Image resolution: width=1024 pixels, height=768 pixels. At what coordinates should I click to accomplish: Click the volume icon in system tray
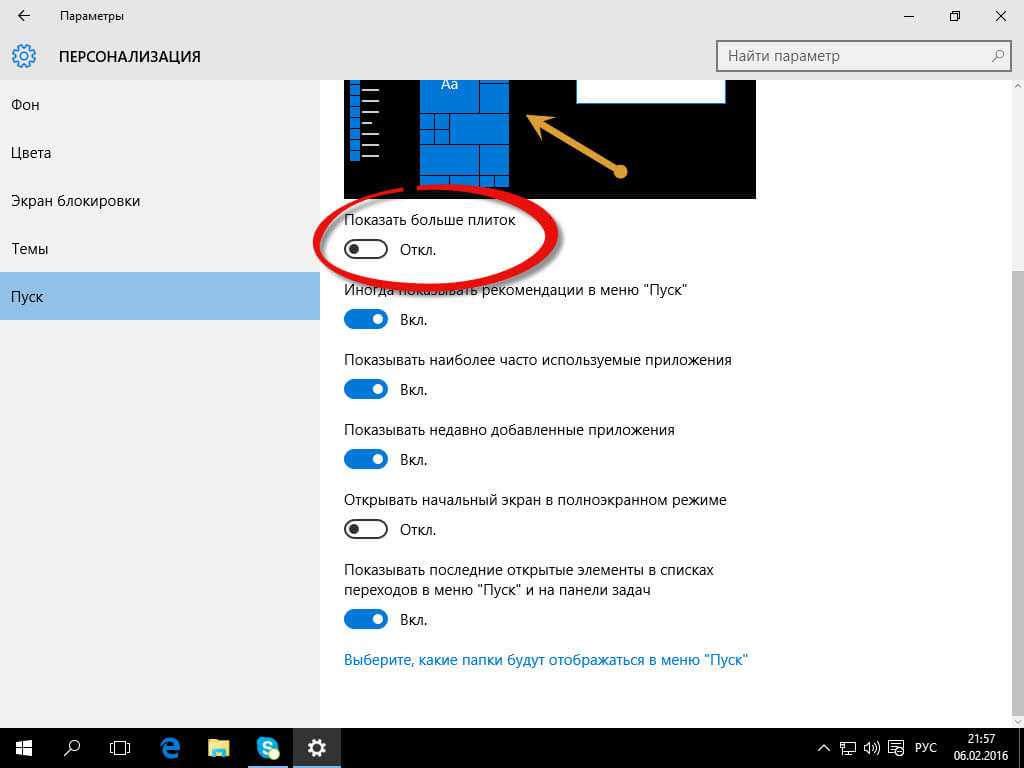[x=870, y=748]
